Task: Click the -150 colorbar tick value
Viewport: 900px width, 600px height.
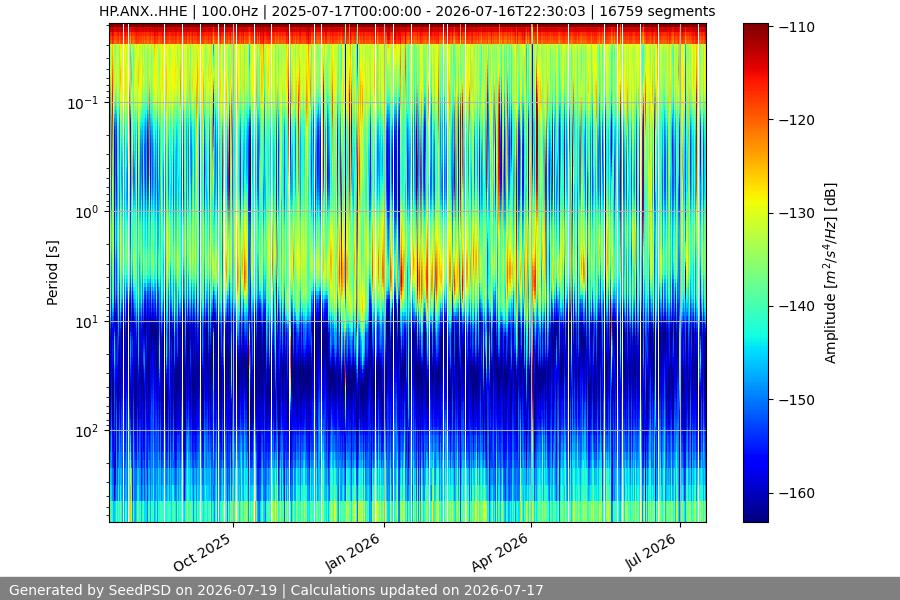Action: (x=797, y=400)
